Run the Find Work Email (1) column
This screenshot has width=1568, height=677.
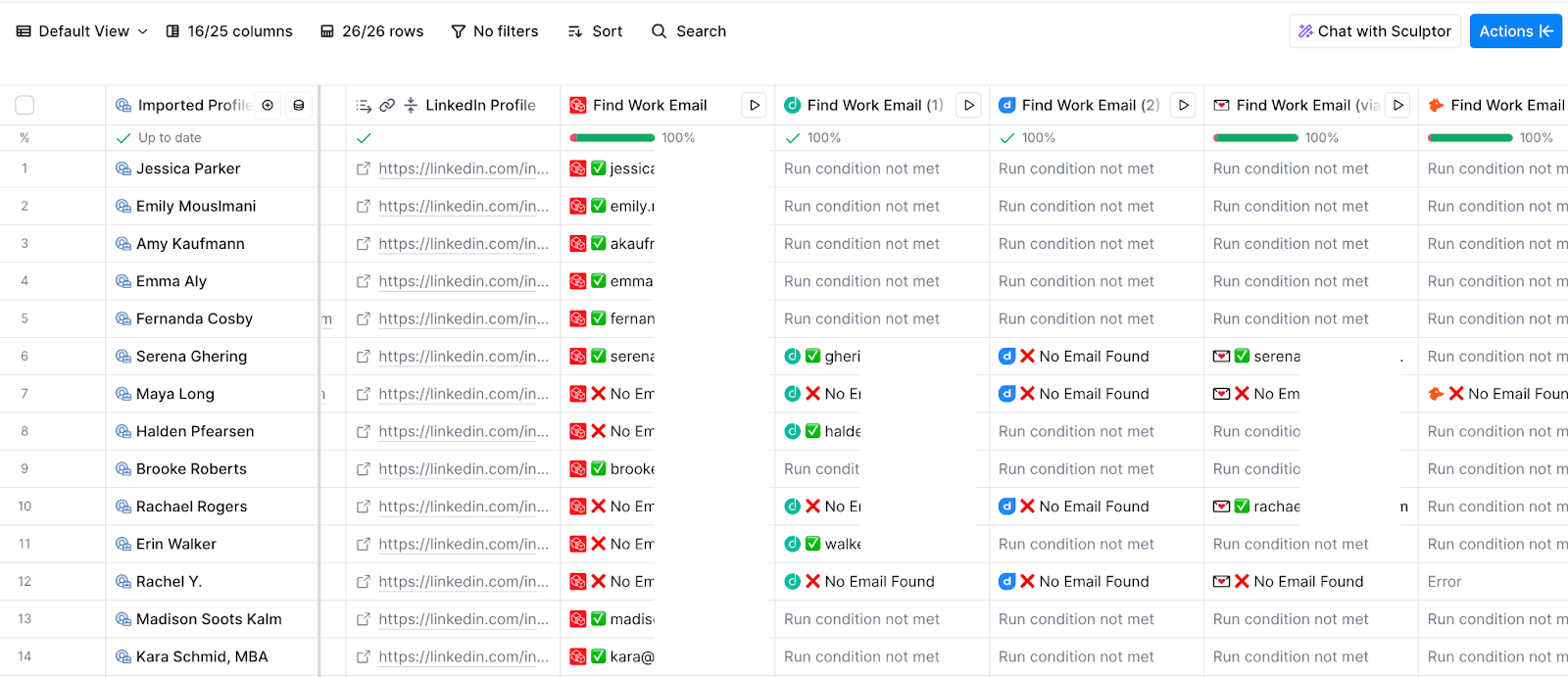(969, 105)
